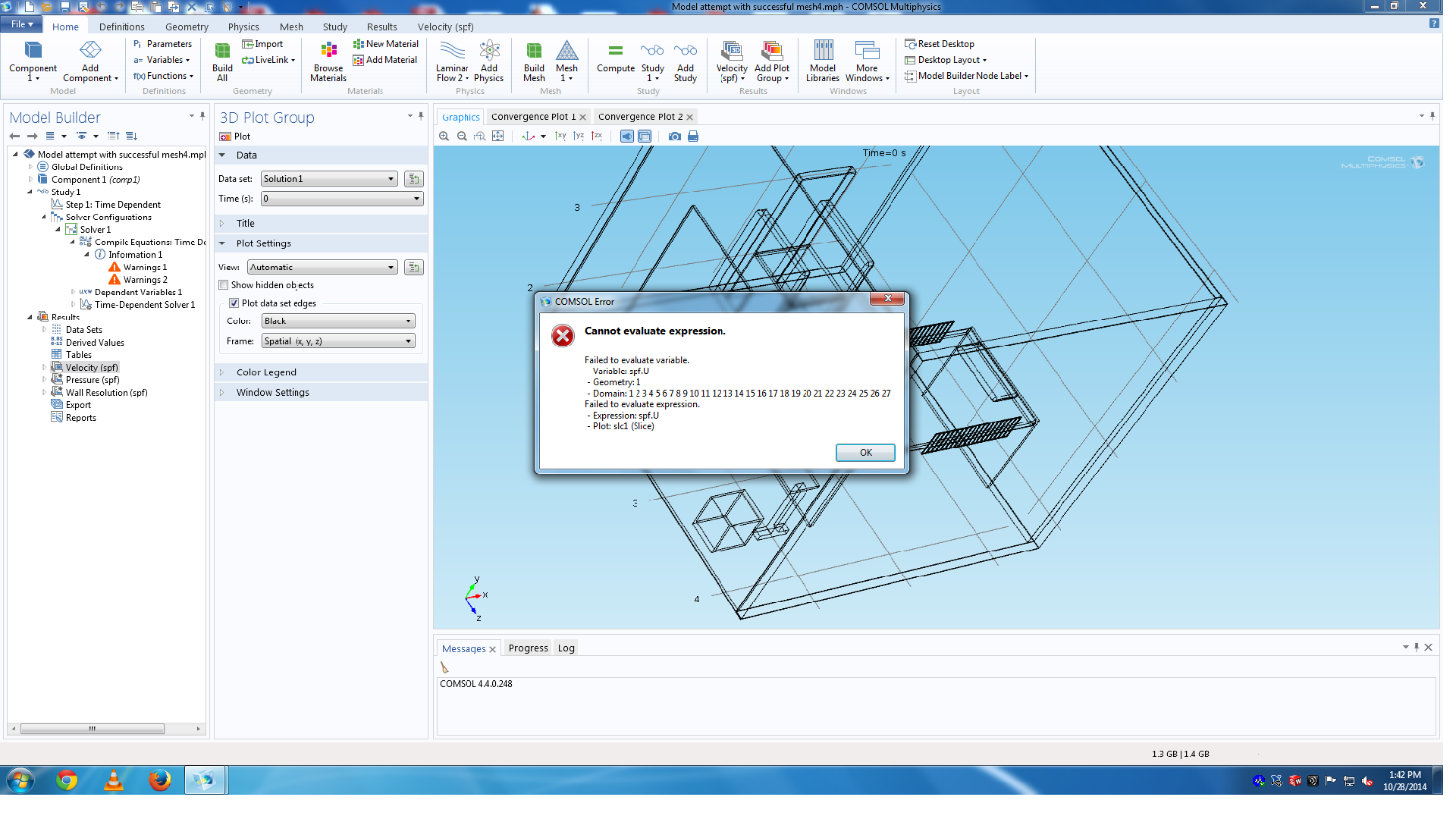Viewport: 1456px width, 819px height.
Task: Expand the Window Settings section
Action: (272, 393)
